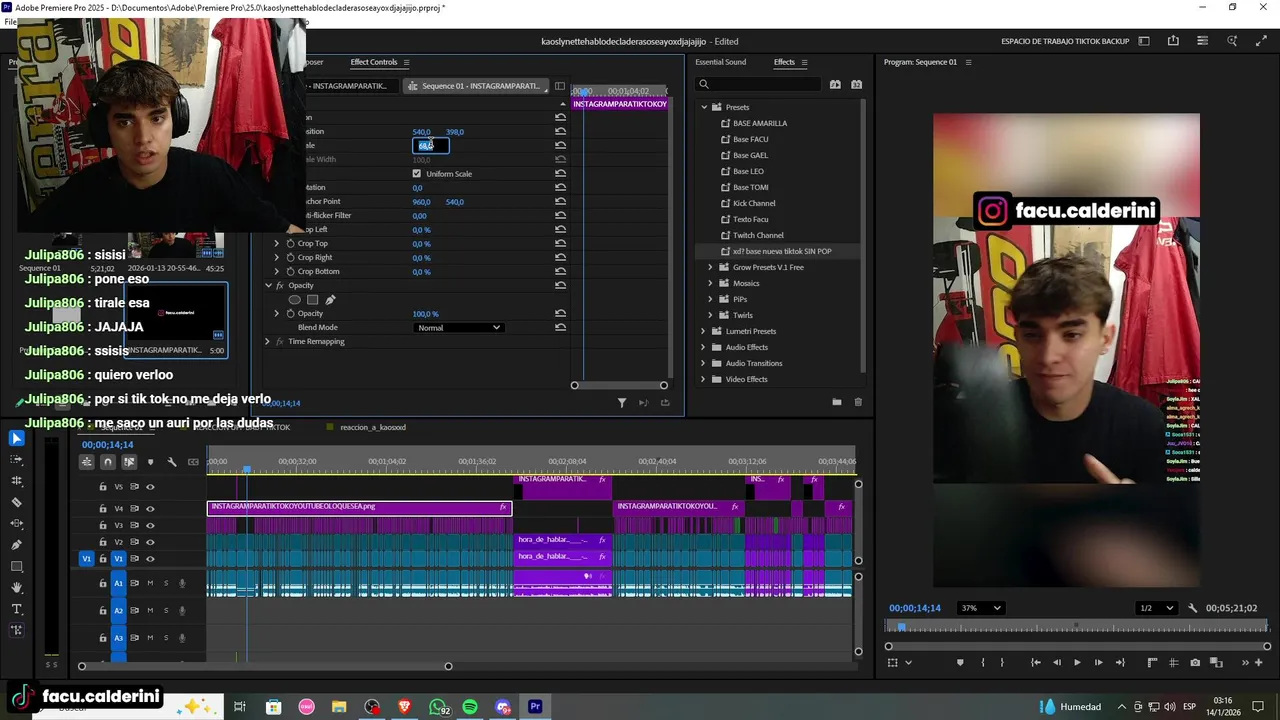Collapse the Opacity effect group
This screenshot has width=1280, height=720.
(x=268, y=286)
